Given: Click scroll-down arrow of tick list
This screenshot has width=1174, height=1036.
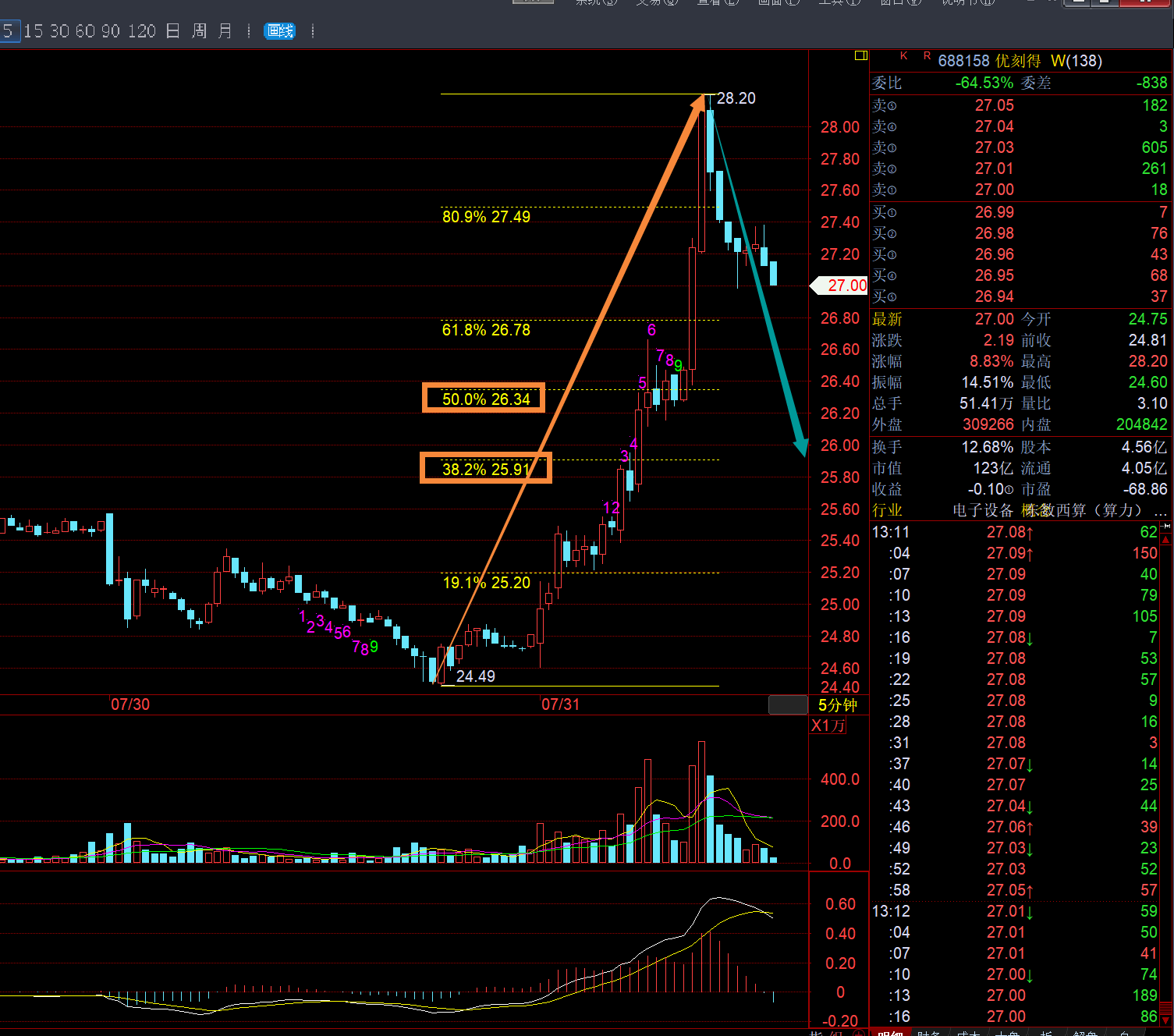Looking at the screenshot, I should [1166, 1020].
